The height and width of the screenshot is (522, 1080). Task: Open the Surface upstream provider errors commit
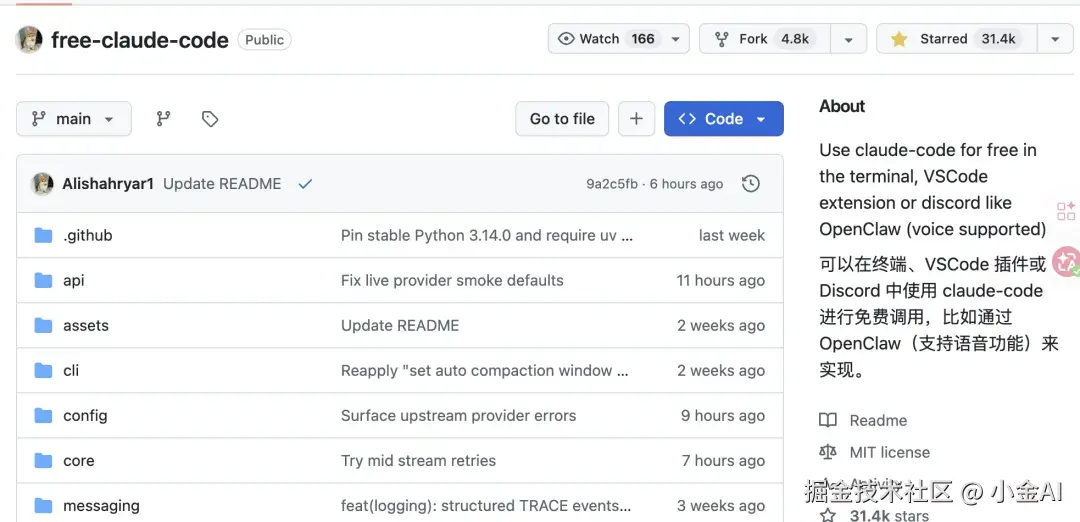(x=458, y=415)
